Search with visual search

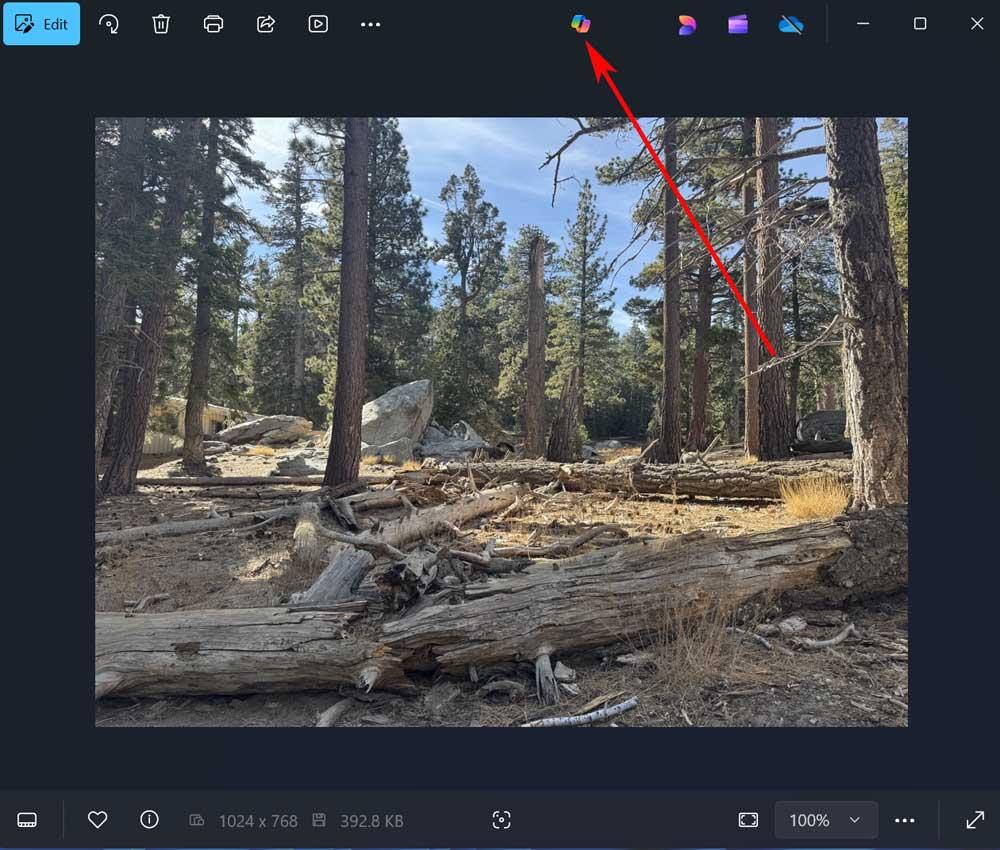[501, 819]
